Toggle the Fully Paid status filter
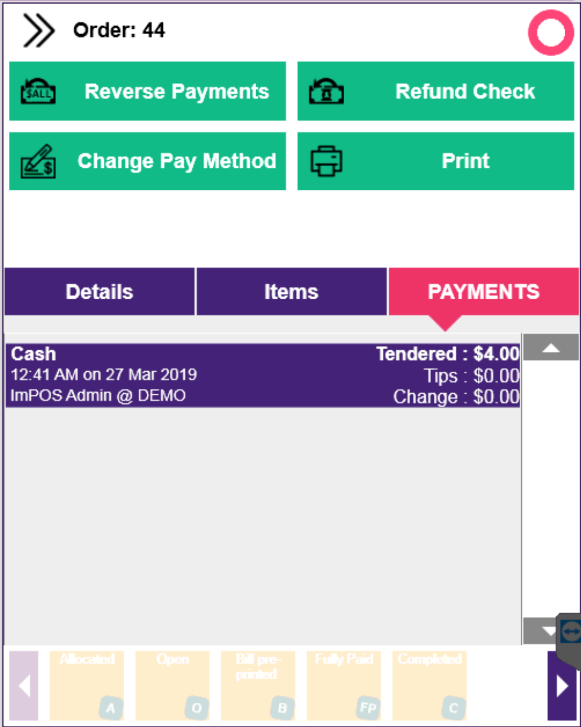This screenshot has width=581, height=727. click(344, 685)
